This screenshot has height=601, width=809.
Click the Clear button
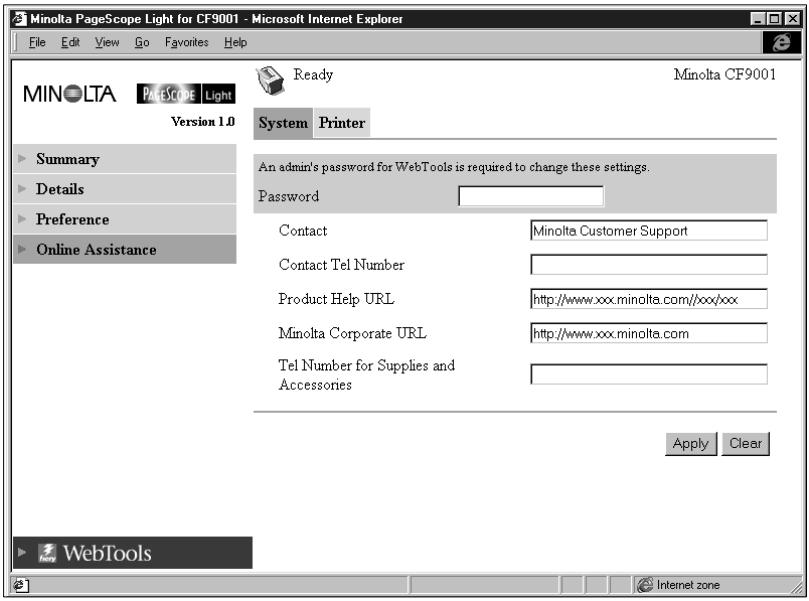[x=746, y=444]
